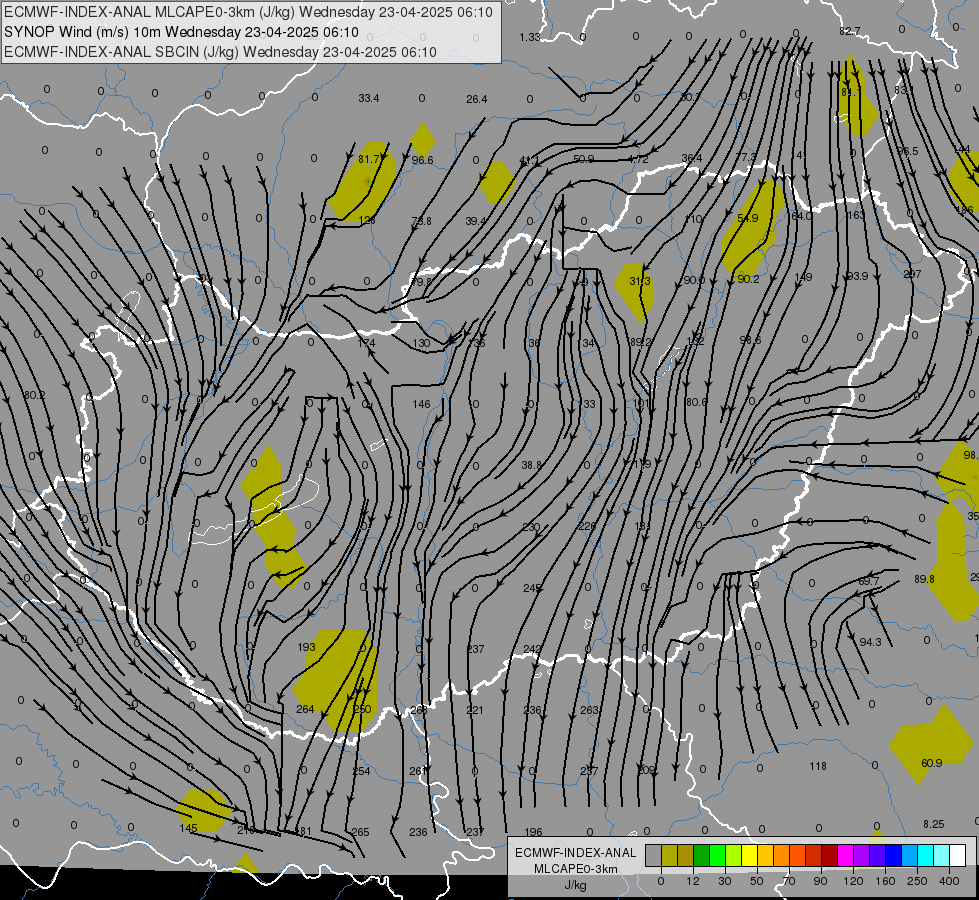Click the 1.33 value on the map
This screenshot has height=900, width=979.
click(529, 37)
